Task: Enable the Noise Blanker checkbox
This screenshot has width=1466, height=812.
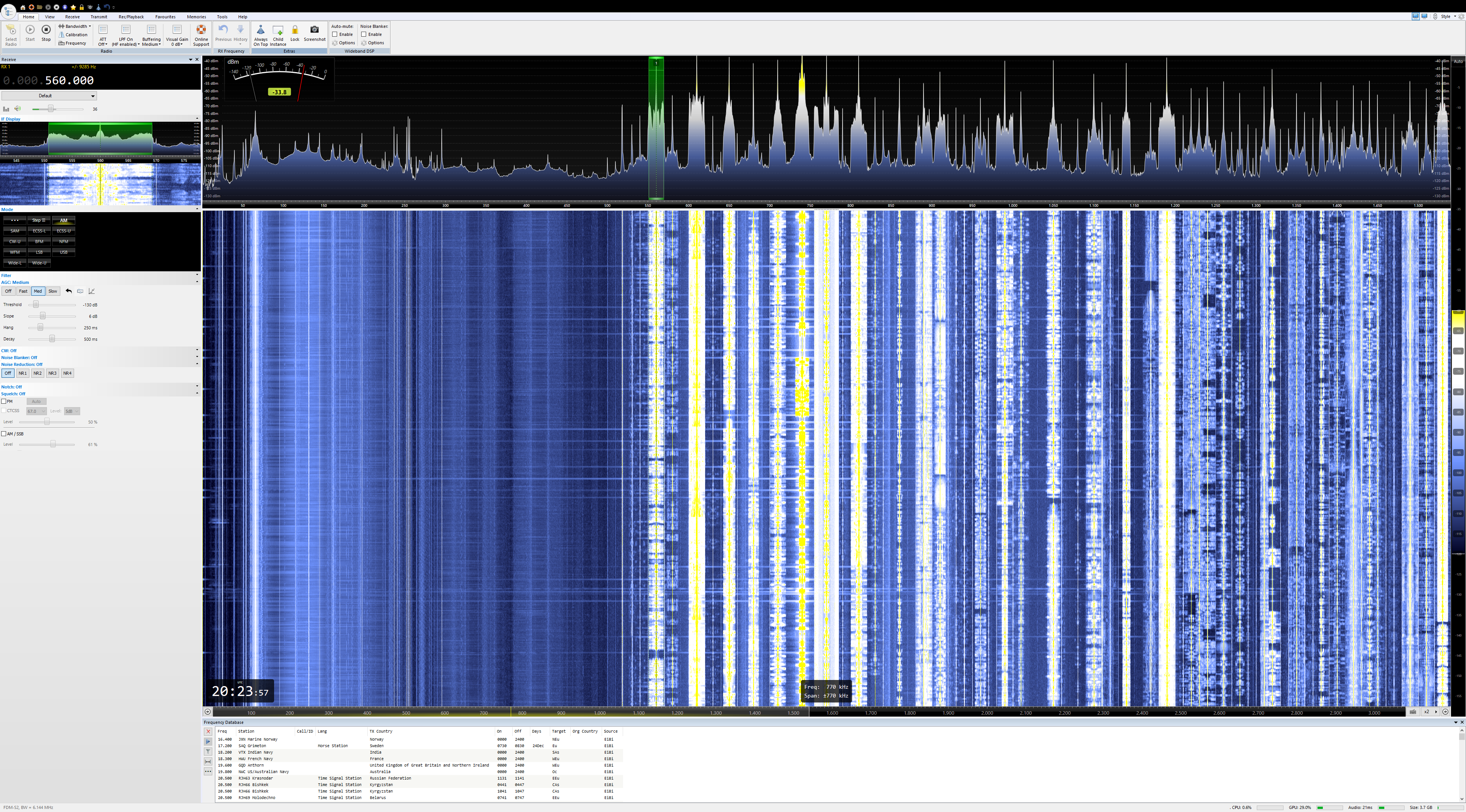Action: [364, 34]
